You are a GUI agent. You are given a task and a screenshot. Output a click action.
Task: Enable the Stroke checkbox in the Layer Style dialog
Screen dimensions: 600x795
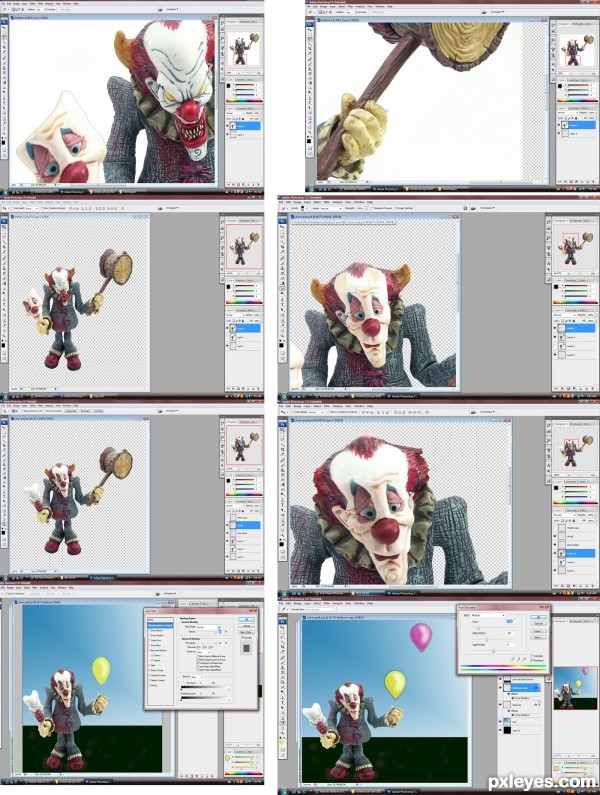[x=150, y=685]
